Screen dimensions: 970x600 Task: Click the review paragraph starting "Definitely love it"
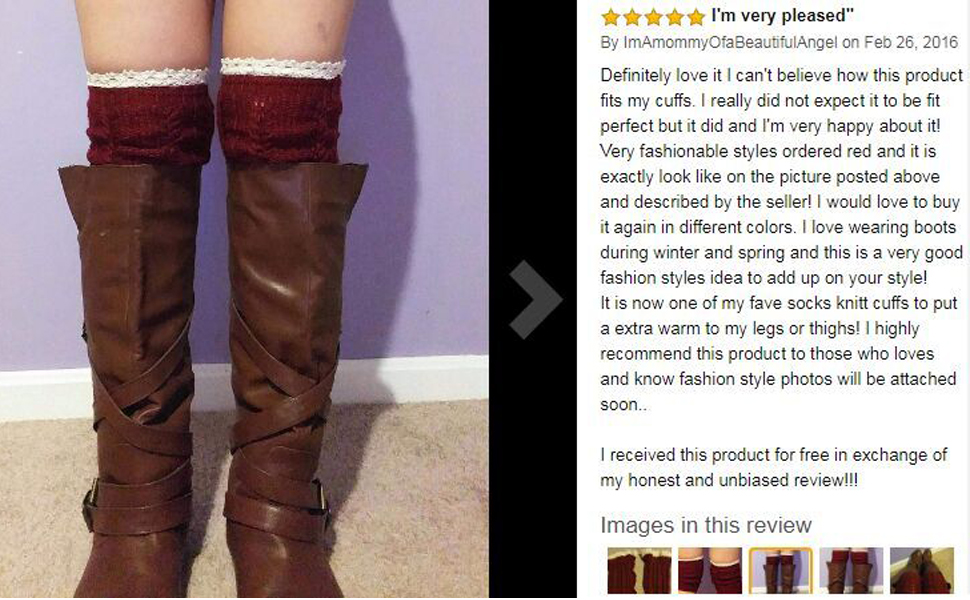pos(781,239)
